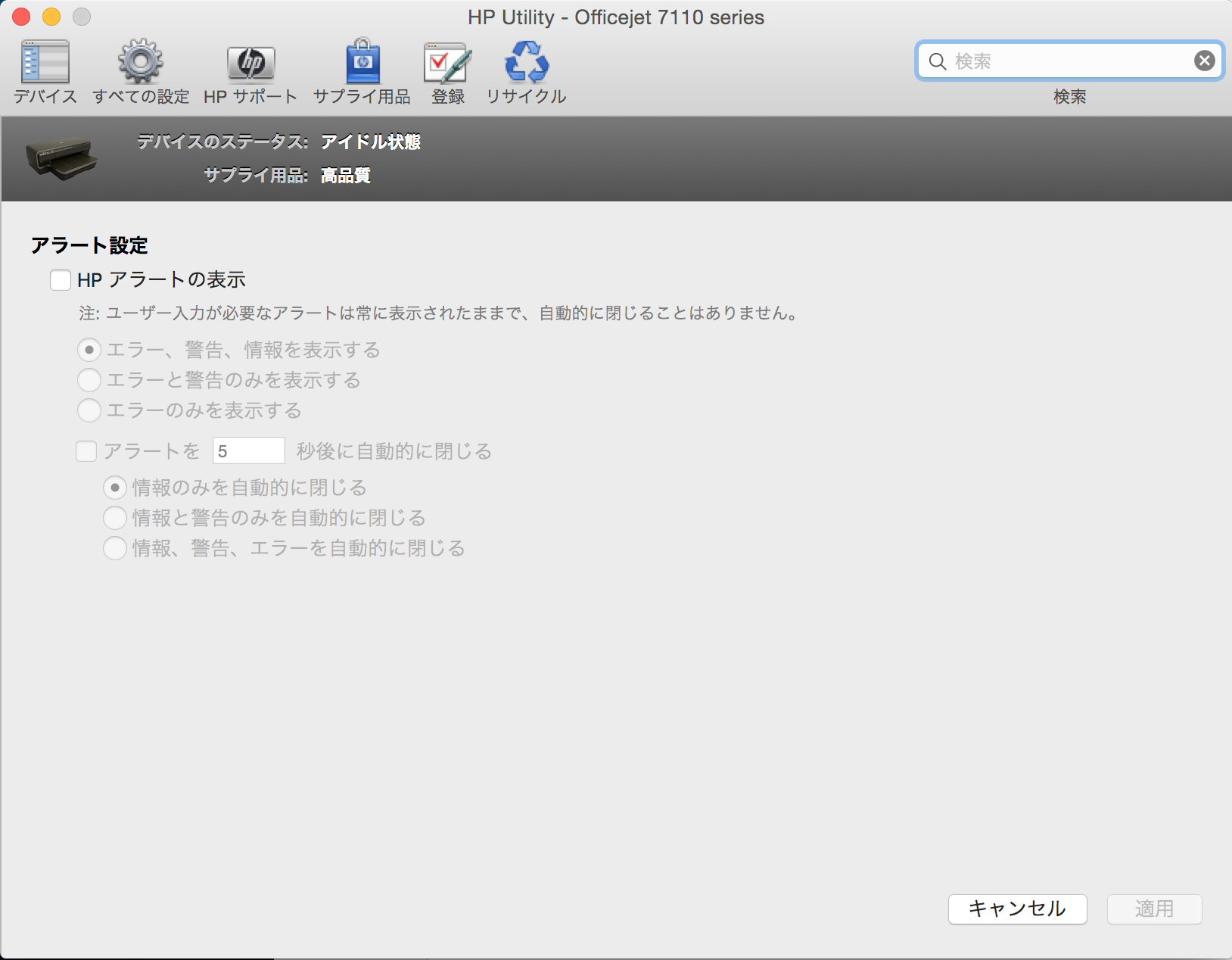Viewport: 1232px width, 960px height.
Task: Open the デバイス toolbar icon
Action: 45,63
